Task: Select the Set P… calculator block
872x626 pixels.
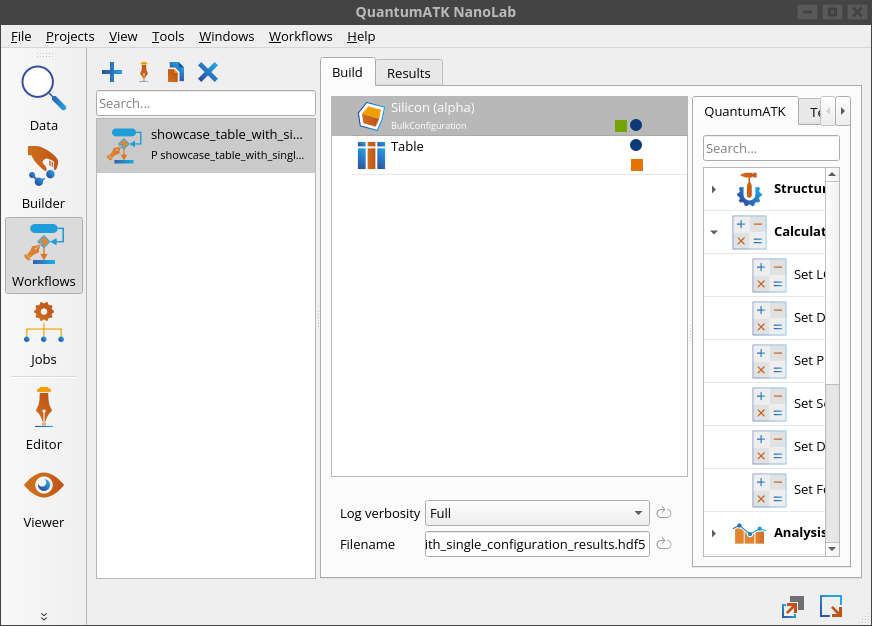Action: 765,361
